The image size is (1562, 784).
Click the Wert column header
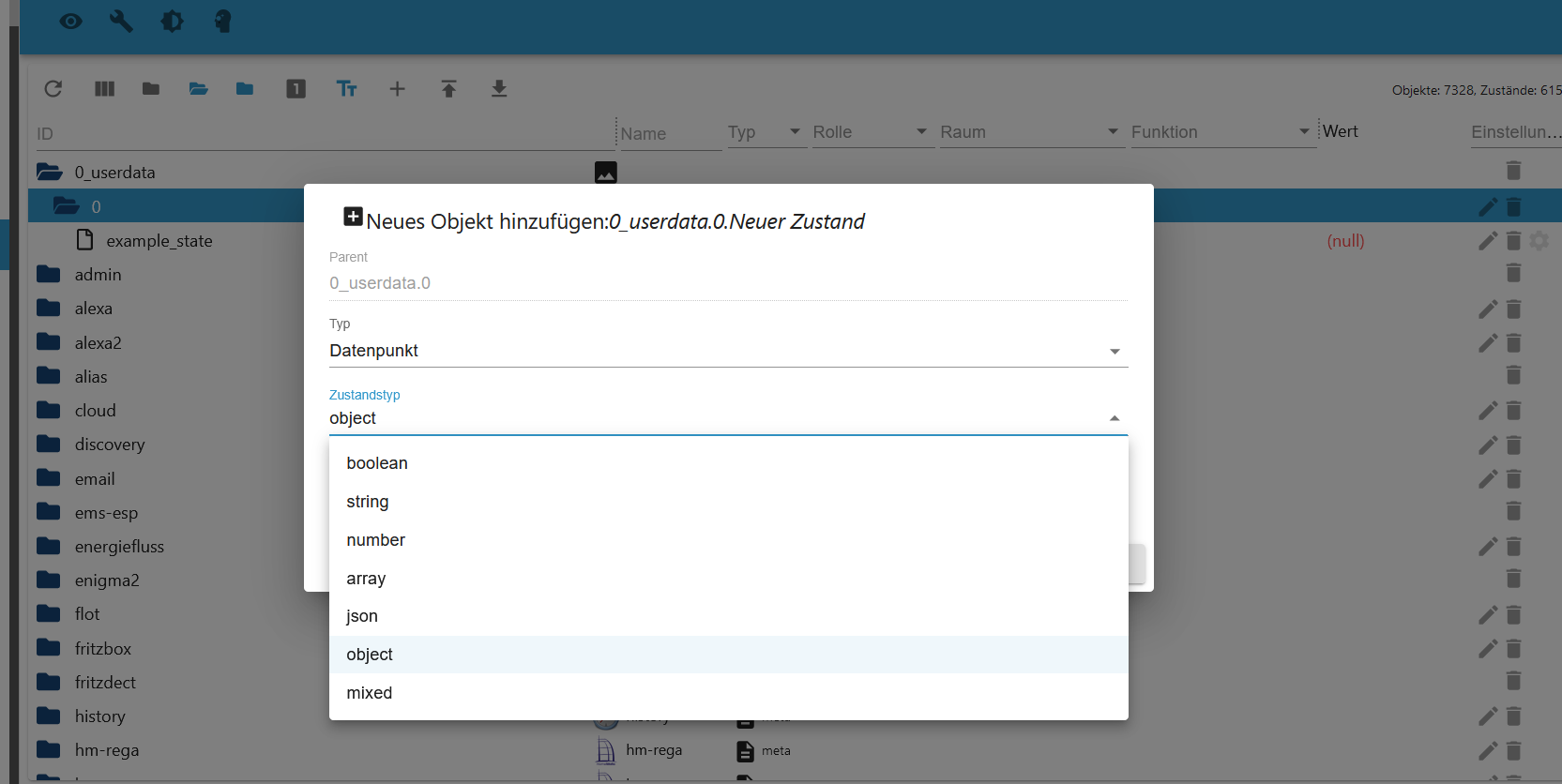click(x=1341, y=131)
